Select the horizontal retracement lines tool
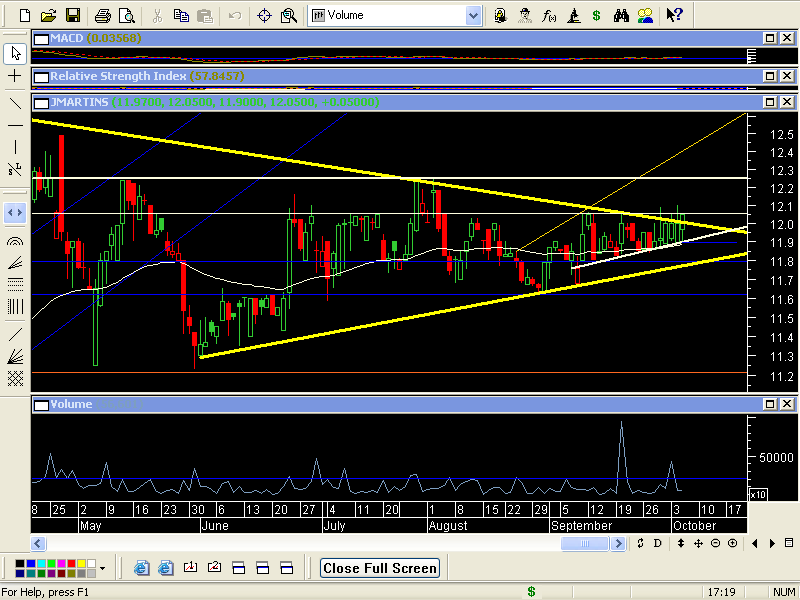This screenshot has width=800, height=600. coord(15,285)
